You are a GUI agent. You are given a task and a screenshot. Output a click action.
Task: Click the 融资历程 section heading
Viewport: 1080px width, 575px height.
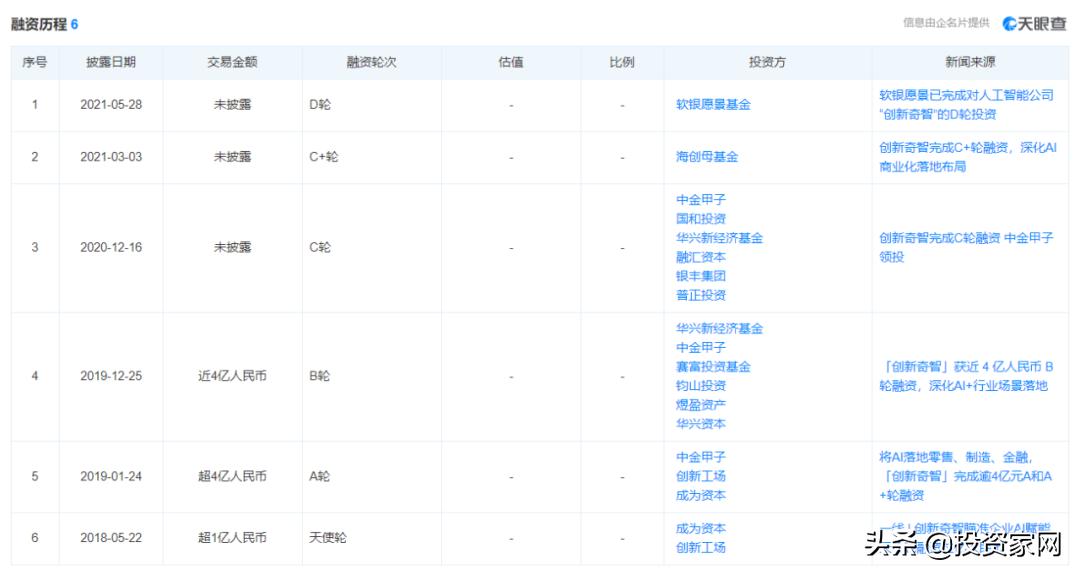(39, 24)
